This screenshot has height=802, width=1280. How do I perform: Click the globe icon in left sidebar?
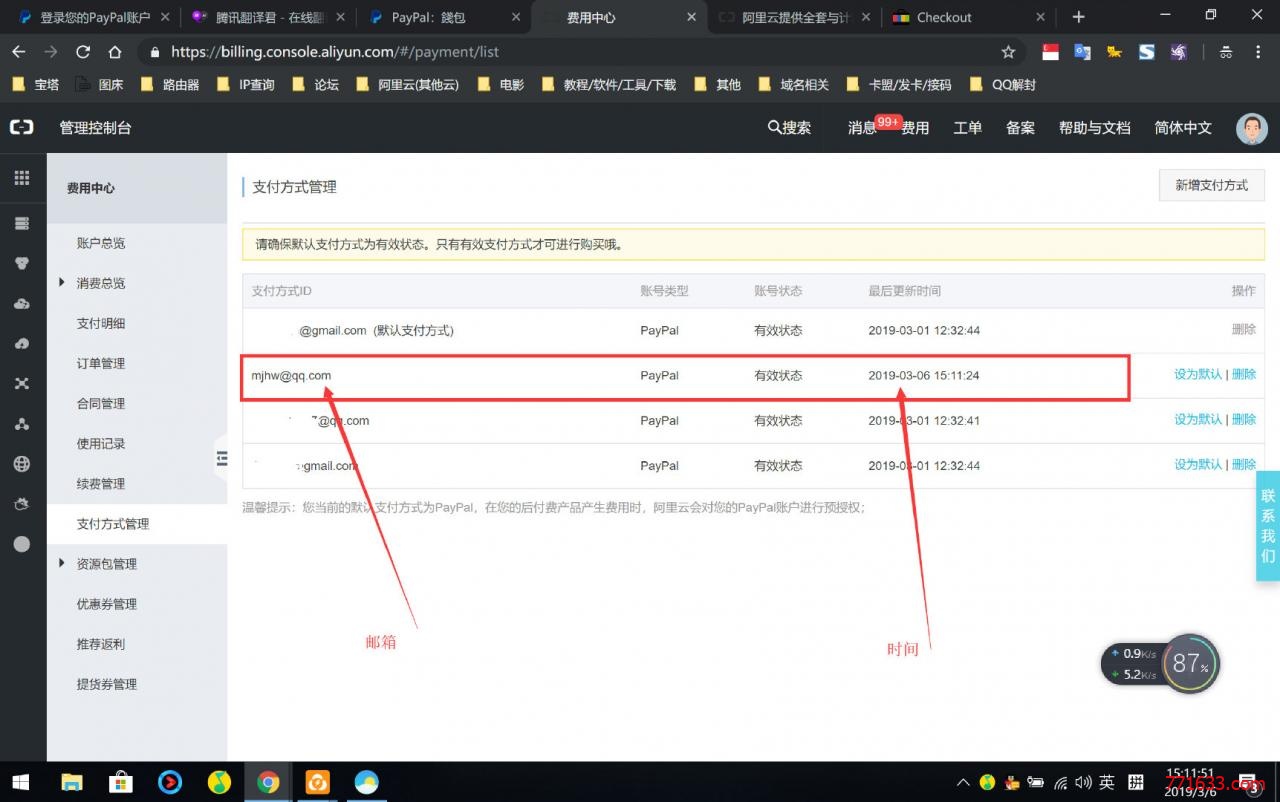(21, 464)
